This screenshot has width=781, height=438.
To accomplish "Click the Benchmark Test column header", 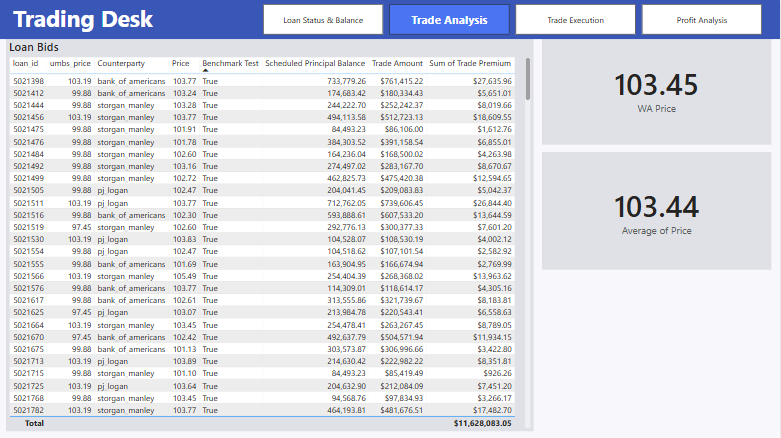I will pos(231,63).
